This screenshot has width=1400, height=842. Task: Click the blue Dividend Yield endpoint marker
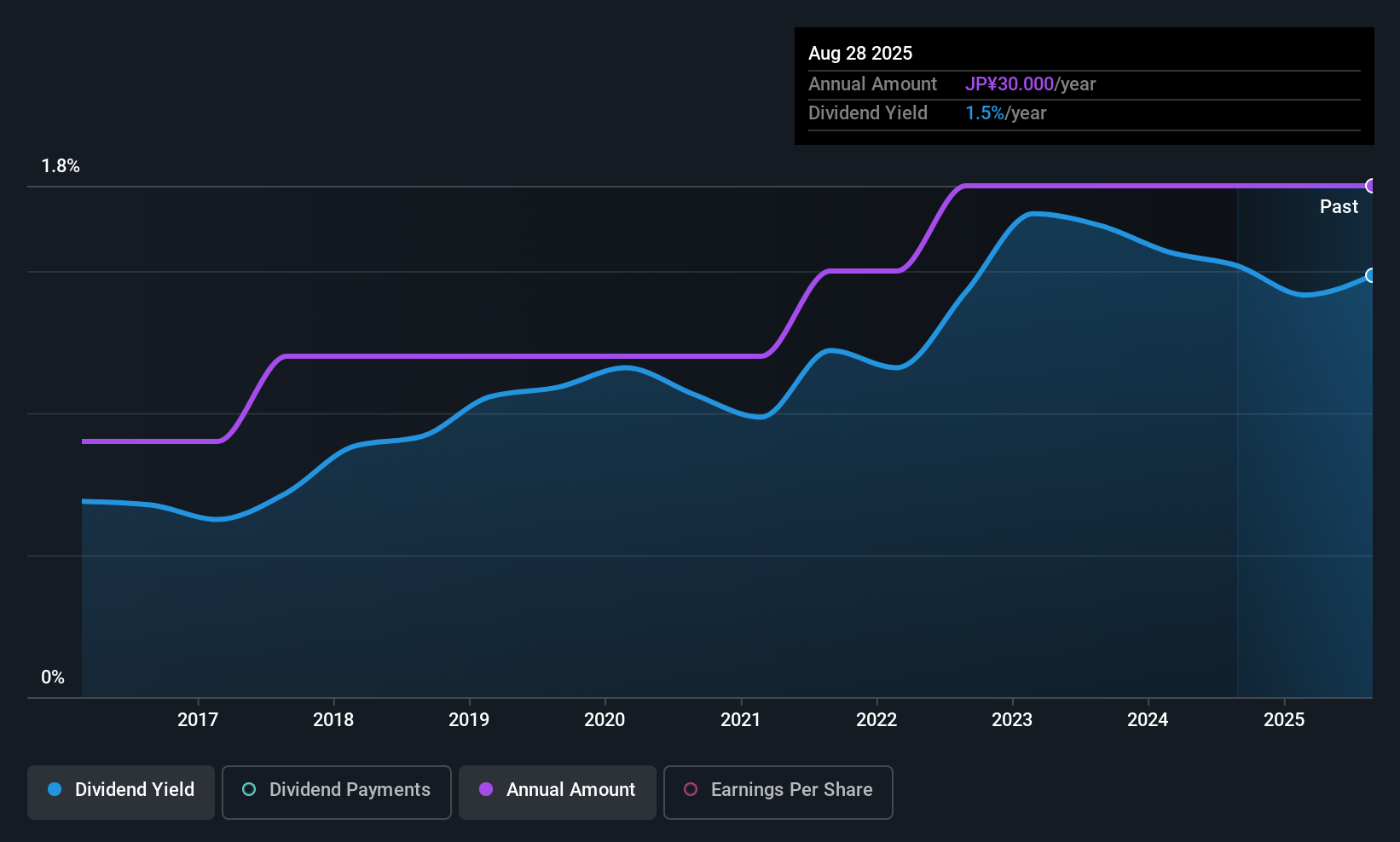click(1371, 275)
